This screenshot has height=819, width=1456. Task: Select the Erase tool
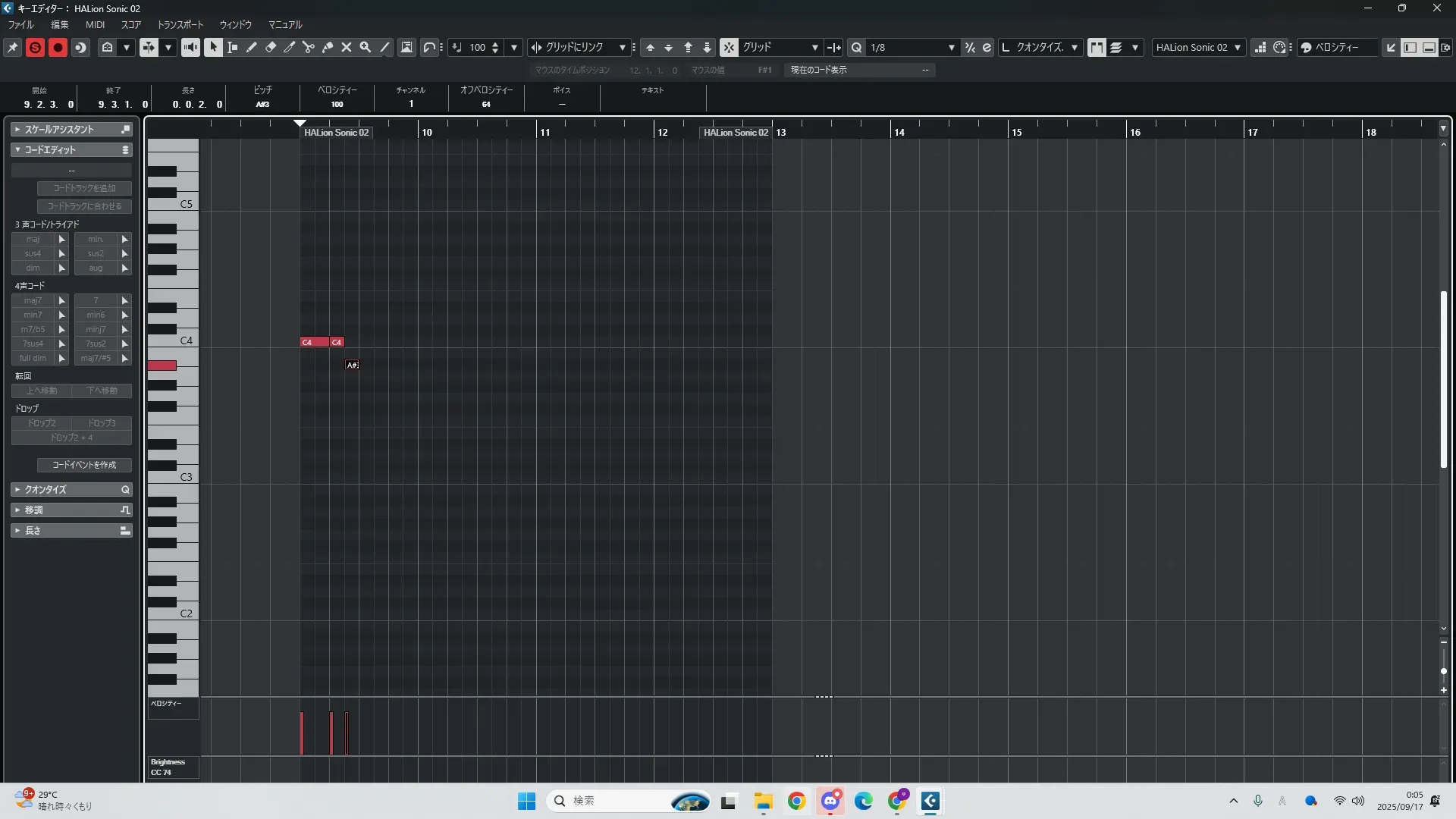pos(271,47)
